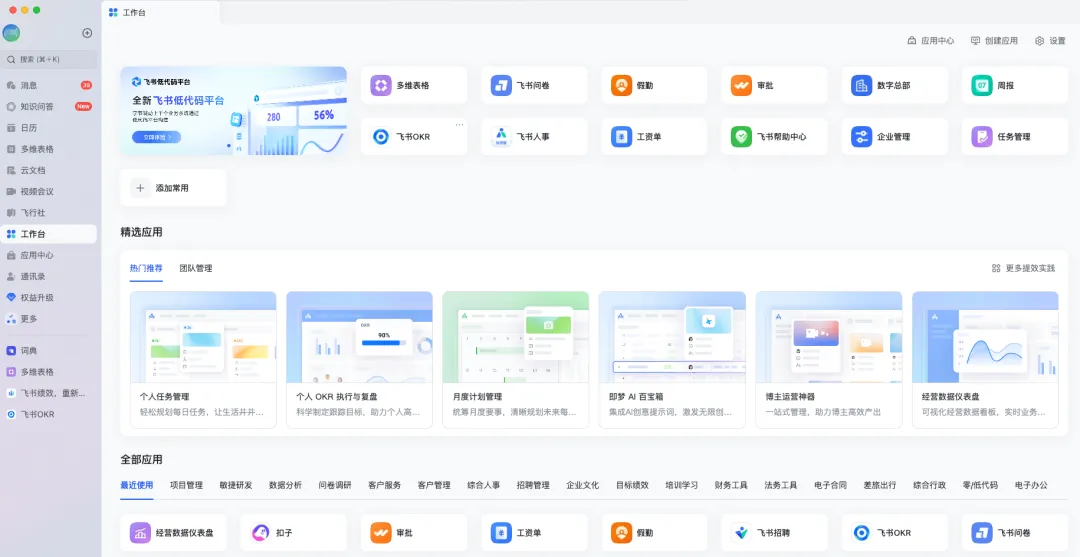Open 日历 calendar in the sidebar

click(48, 128)
